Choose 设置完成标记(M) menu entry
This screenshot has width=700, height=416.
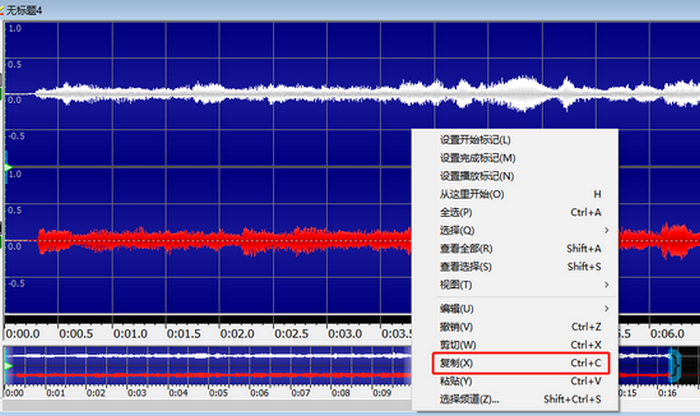tap(515, 158)
